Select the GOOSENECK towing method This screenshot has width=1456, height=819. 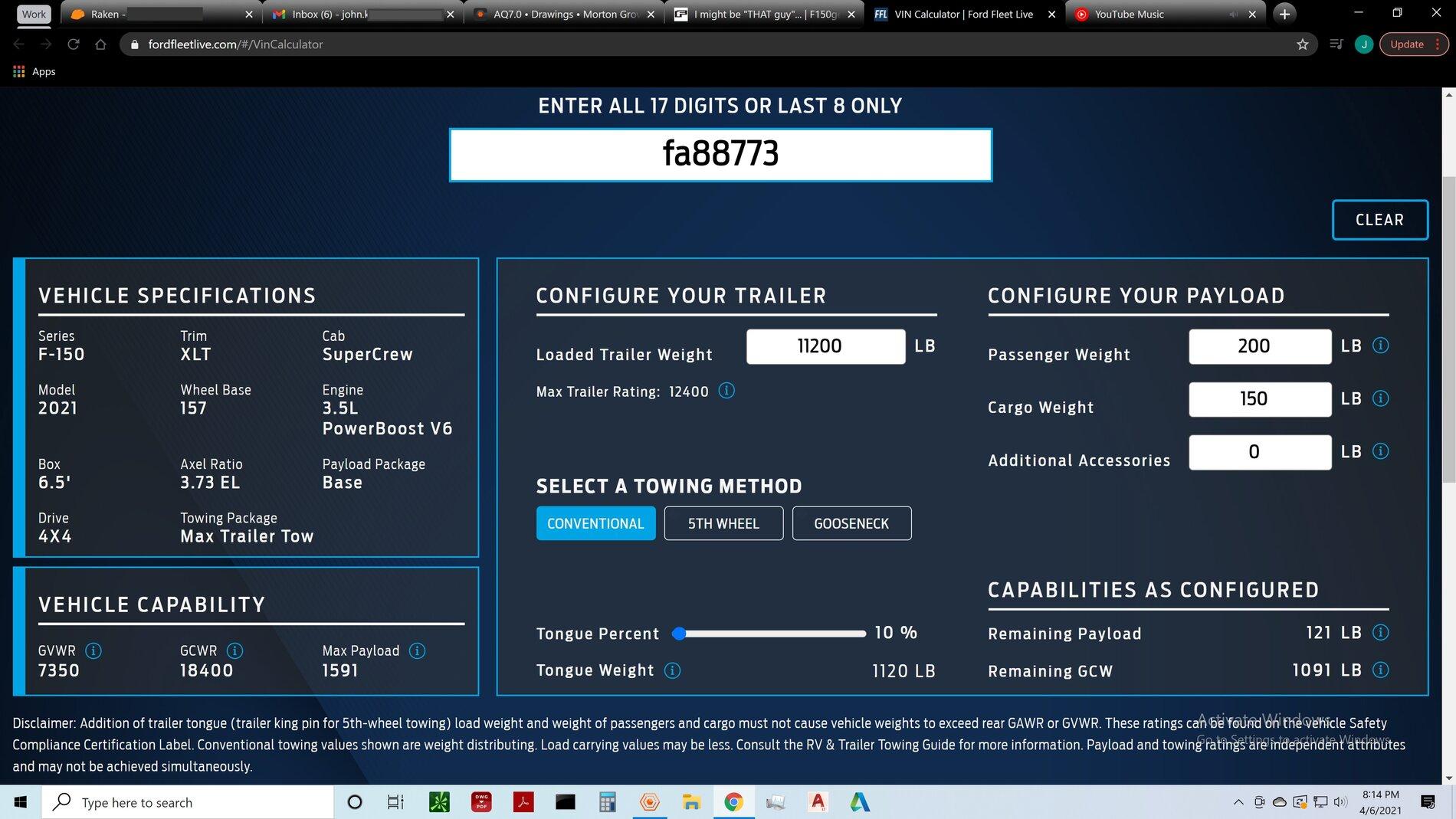click(x=851, y=523)
